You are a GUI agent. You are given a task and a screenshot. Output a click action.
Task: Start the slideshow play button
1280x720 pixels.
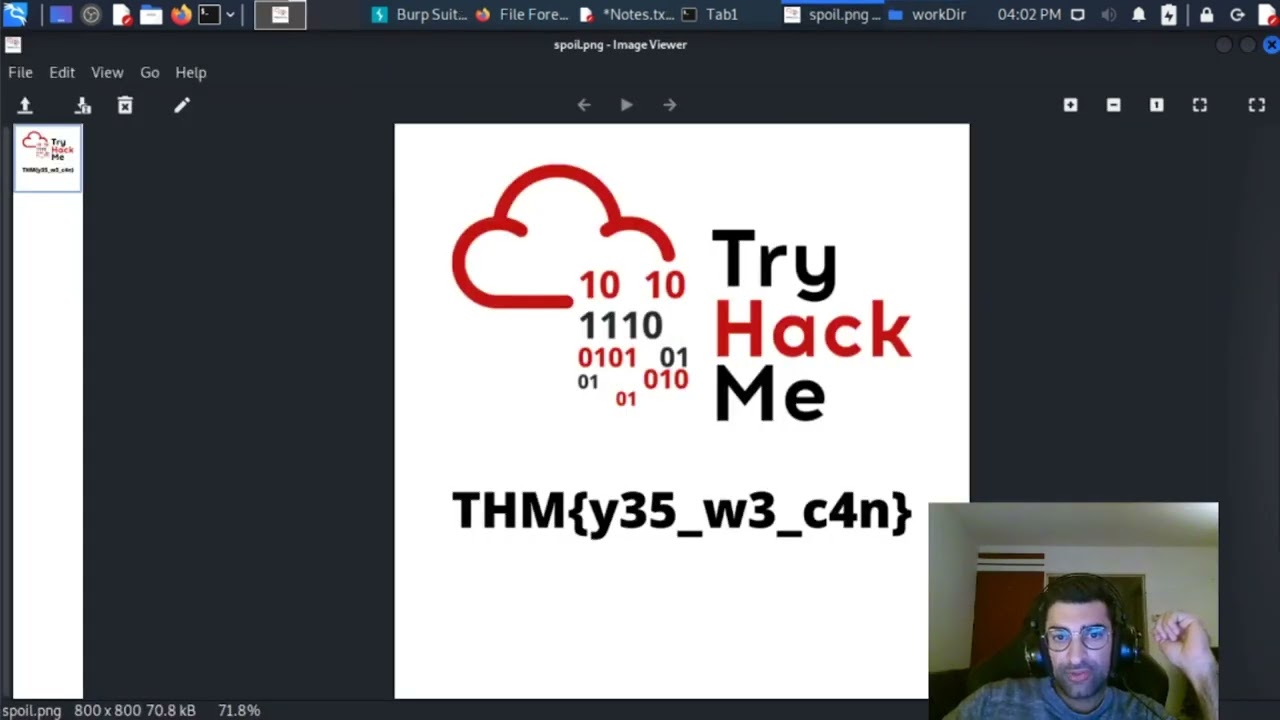point(626,105)
